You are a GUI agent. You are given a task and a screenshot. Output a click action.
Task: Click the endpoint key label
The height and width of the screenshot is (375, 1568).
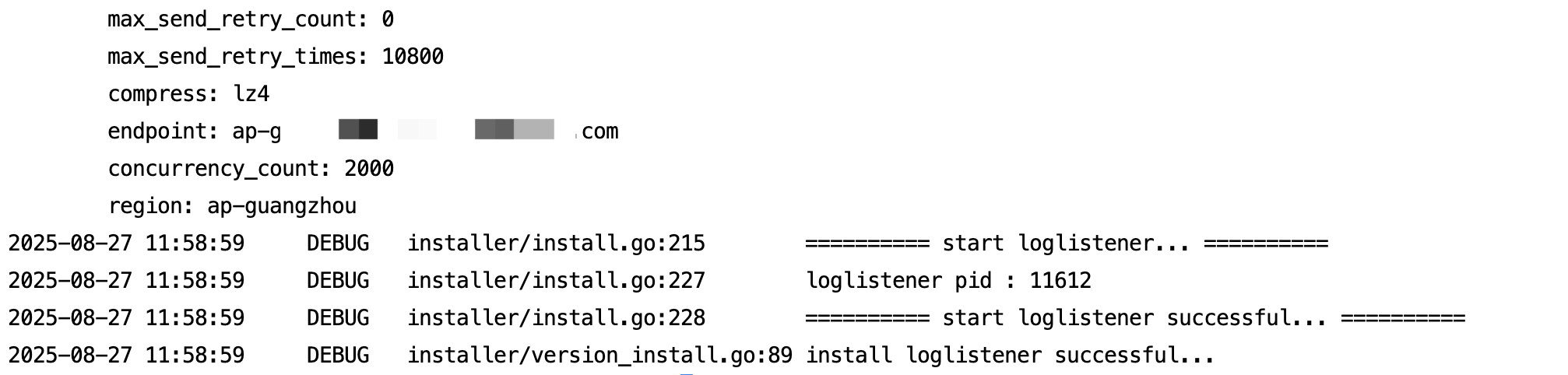(163, 131)
